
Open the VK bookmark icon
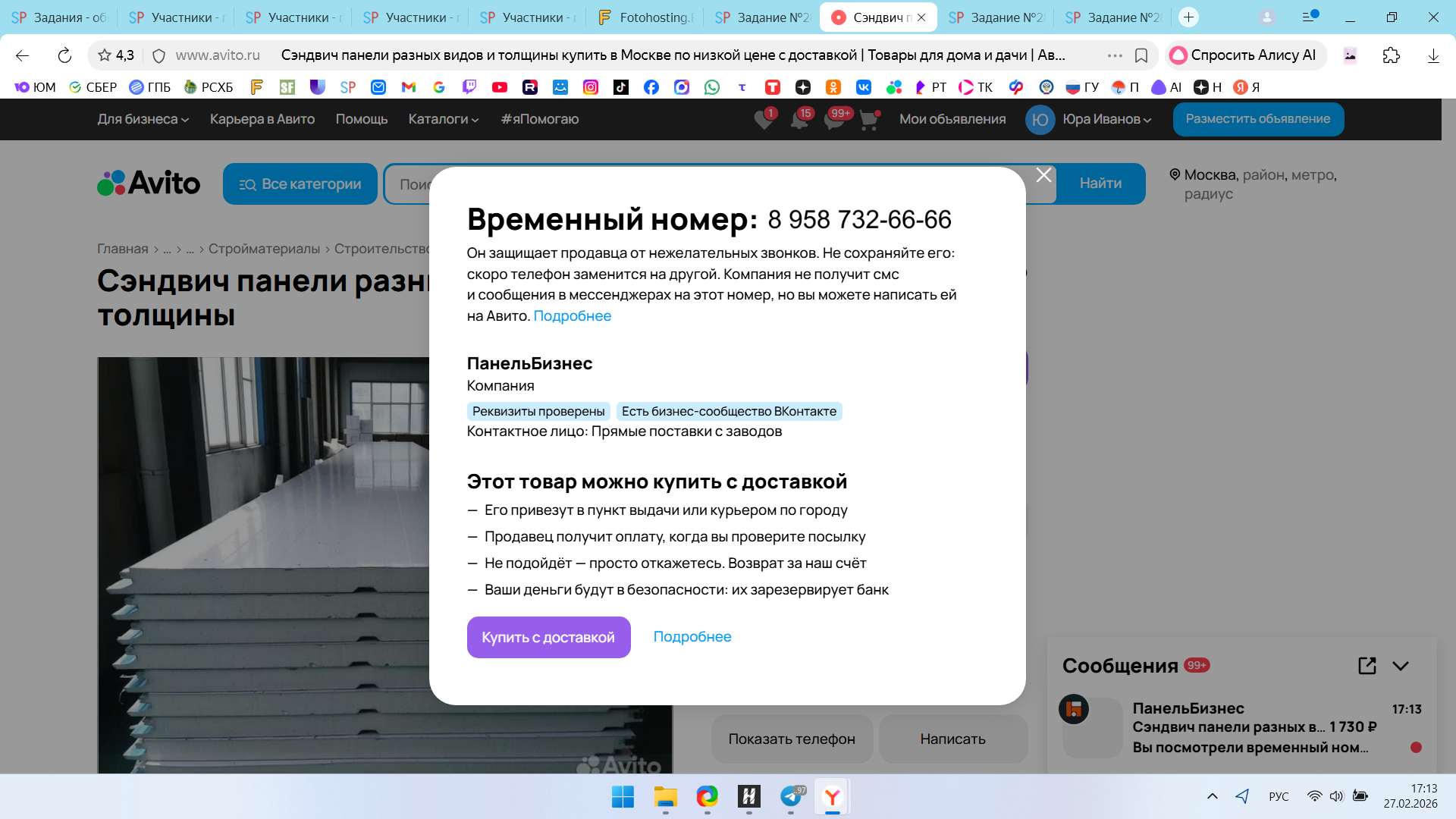[x=863, y=87]
